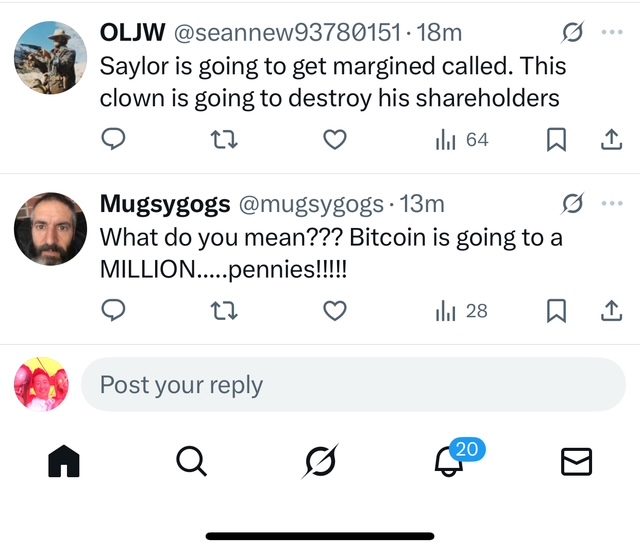Open the Search tab

pyautogui.click(x=191, y=461)
